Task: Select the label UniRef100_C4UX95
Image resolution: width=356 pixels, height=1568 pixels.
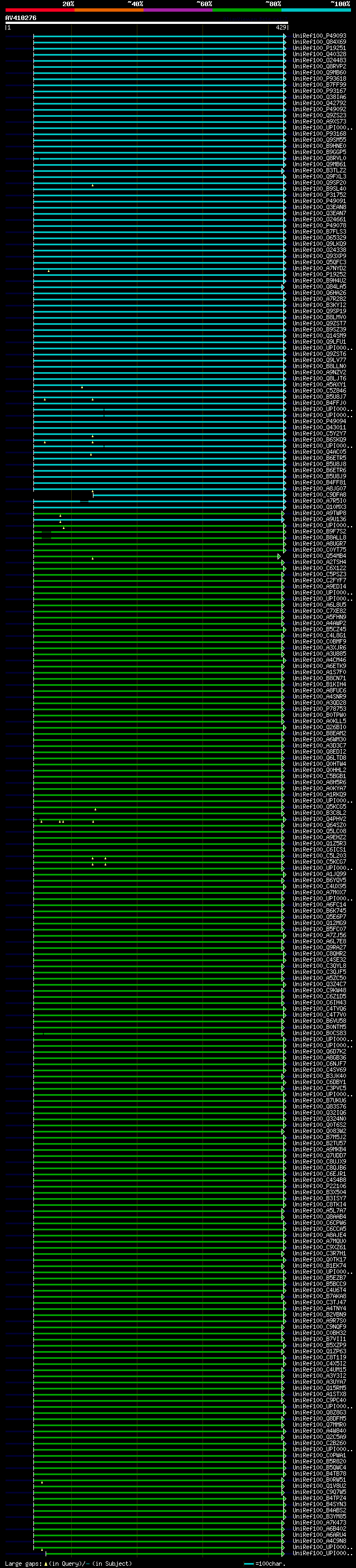Action: pos(319,886)
